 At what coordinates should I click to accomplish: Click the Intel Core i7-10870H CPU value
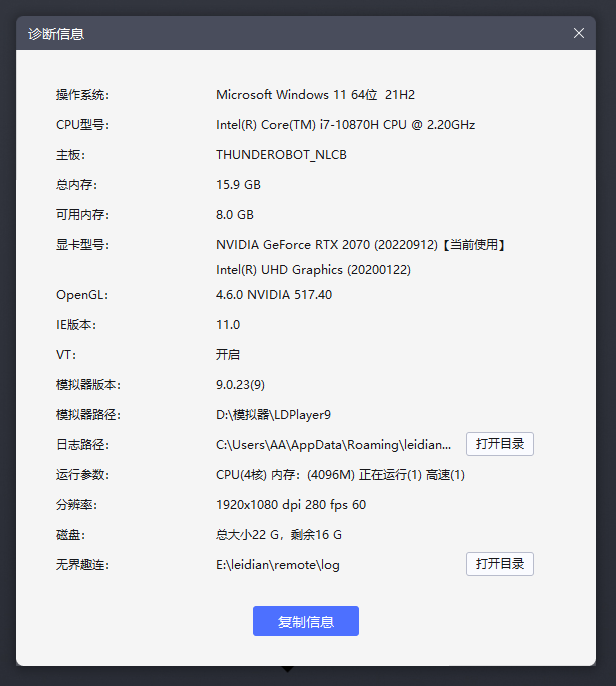click(345, 125)
